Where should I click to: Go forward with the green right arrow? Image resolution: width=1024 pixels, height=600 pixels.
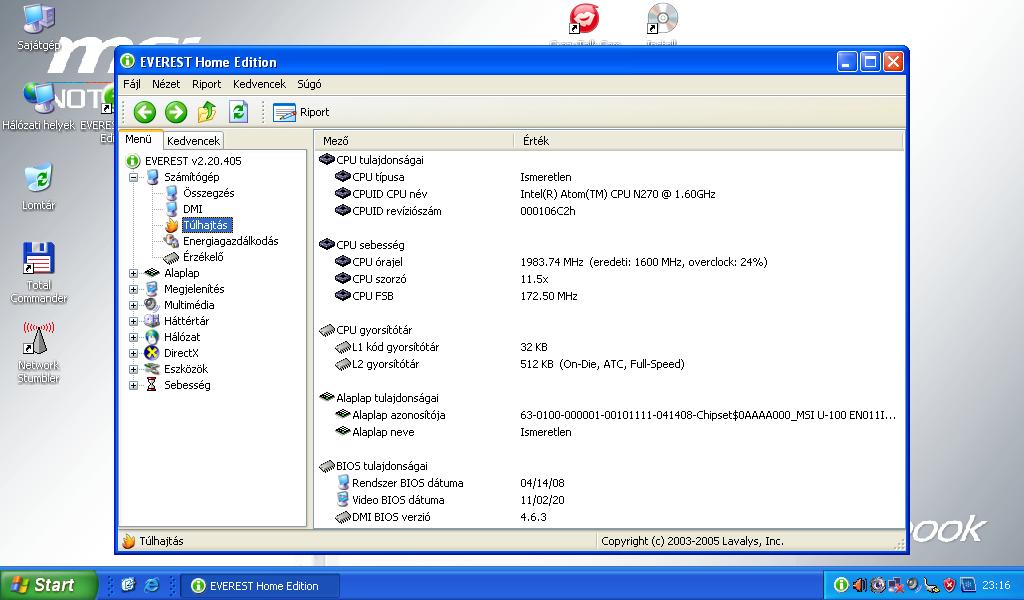click(x=175, y=112)
